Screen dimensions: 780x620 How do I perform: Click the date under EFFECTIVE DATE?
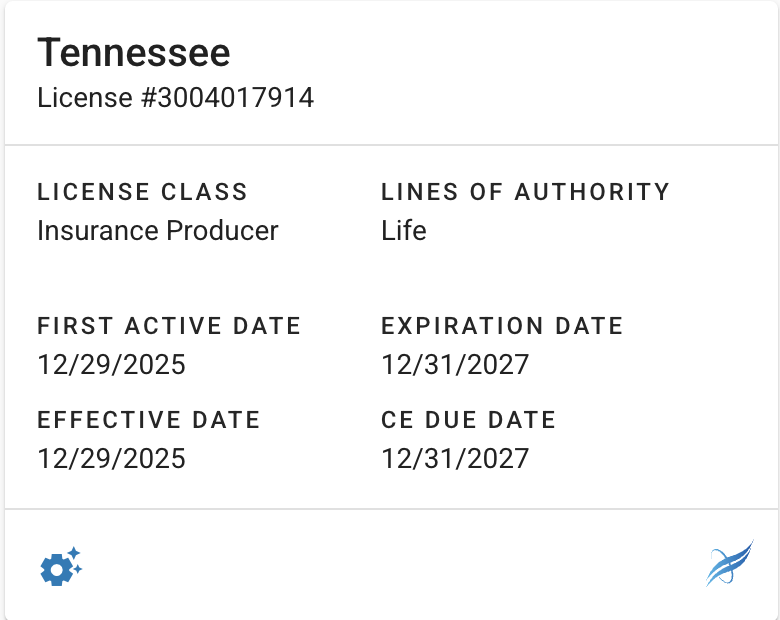coord(111,458)
